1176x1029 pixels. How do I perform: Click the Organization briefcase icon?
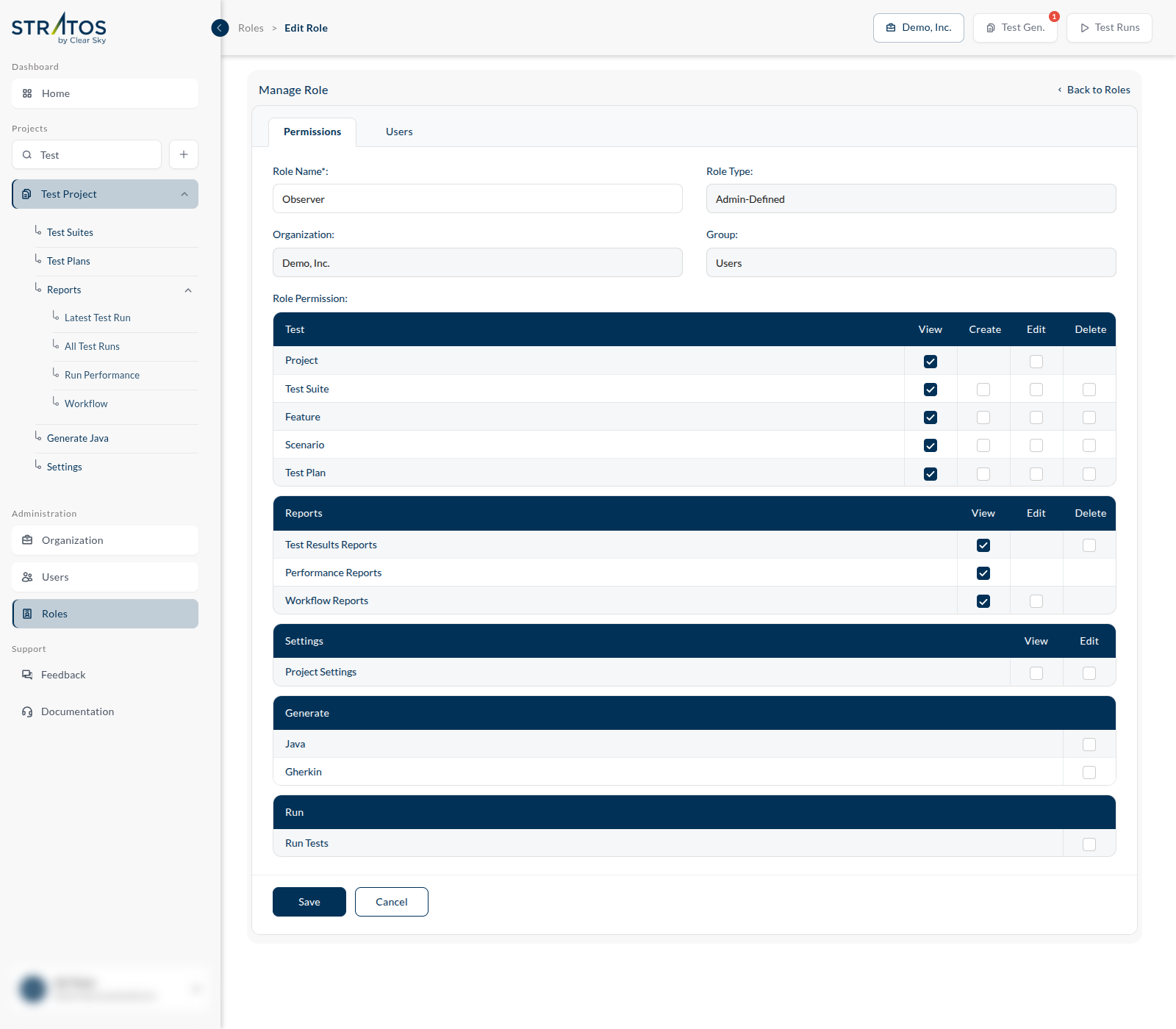pyautogui.click(x=27, y=540)
